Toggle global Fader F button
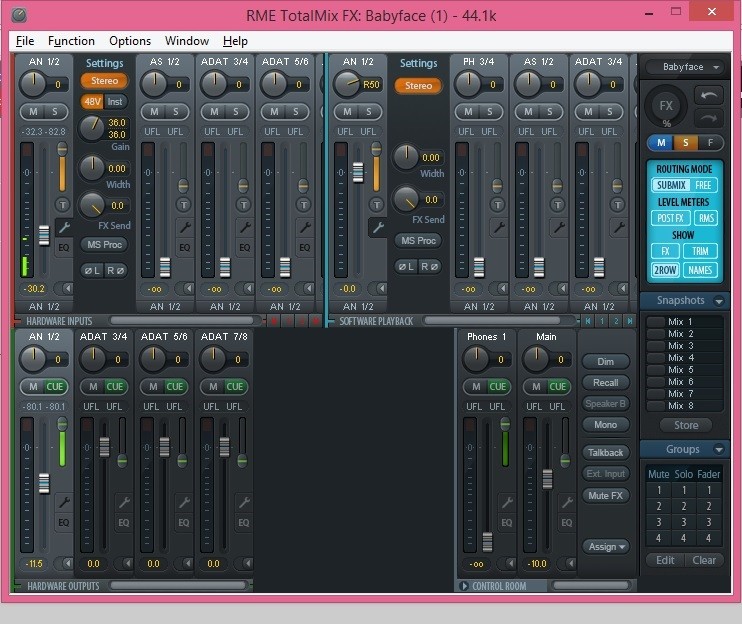This screenshot has width=742, height=624. click(710, 142)
